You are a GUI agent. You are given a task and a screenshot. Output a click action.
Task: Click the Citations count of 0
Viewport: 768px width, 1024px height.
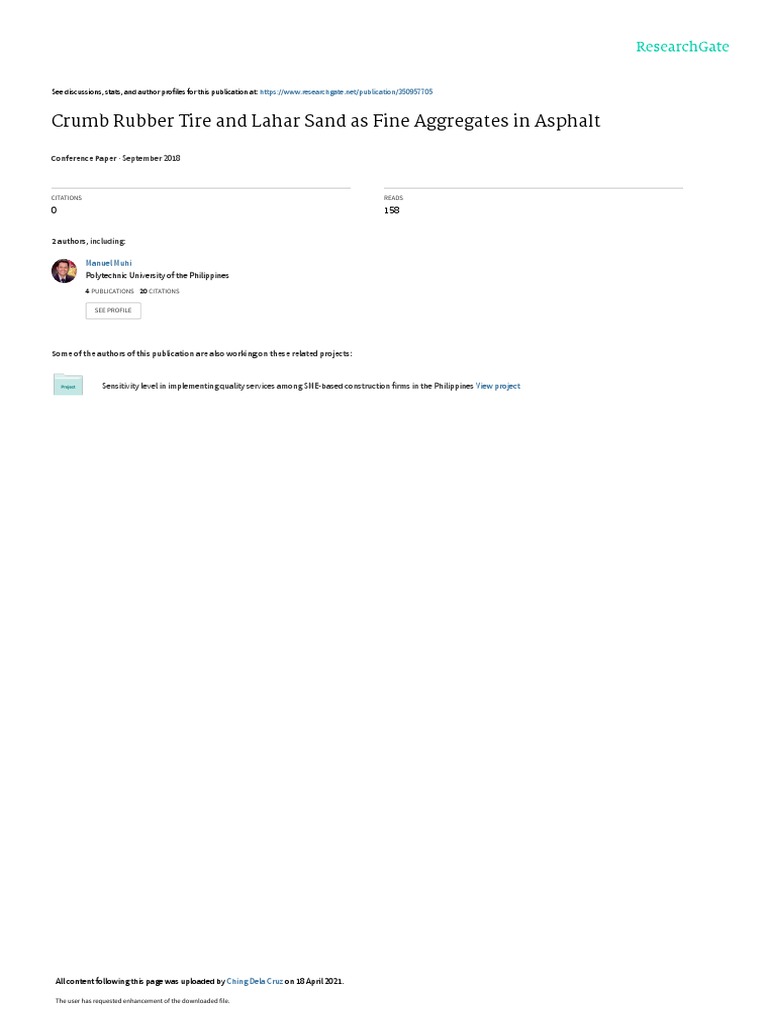click(x=54, y=210)
